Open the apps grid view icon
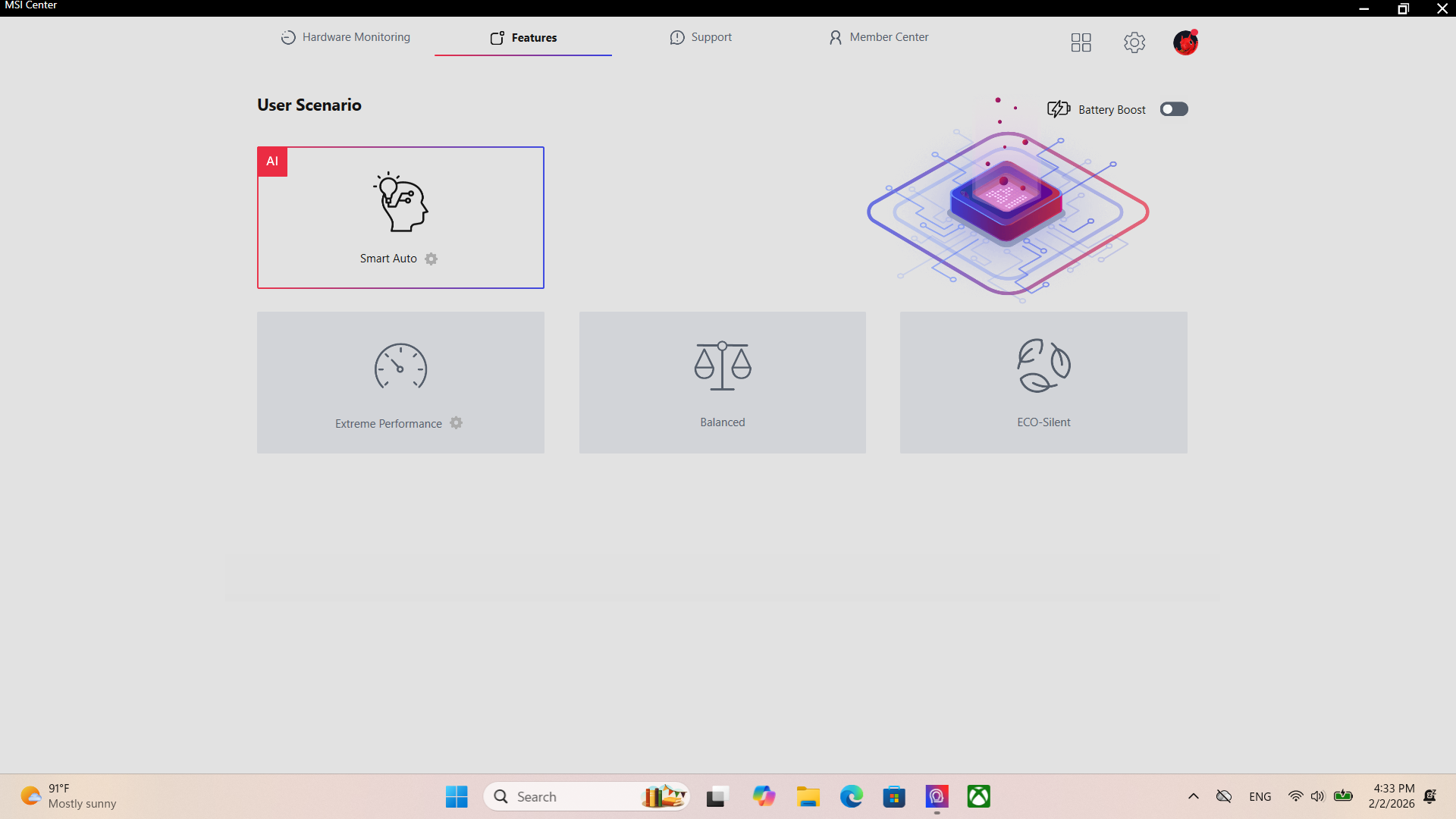1456x819 pixels. [x=1081, y=42]
